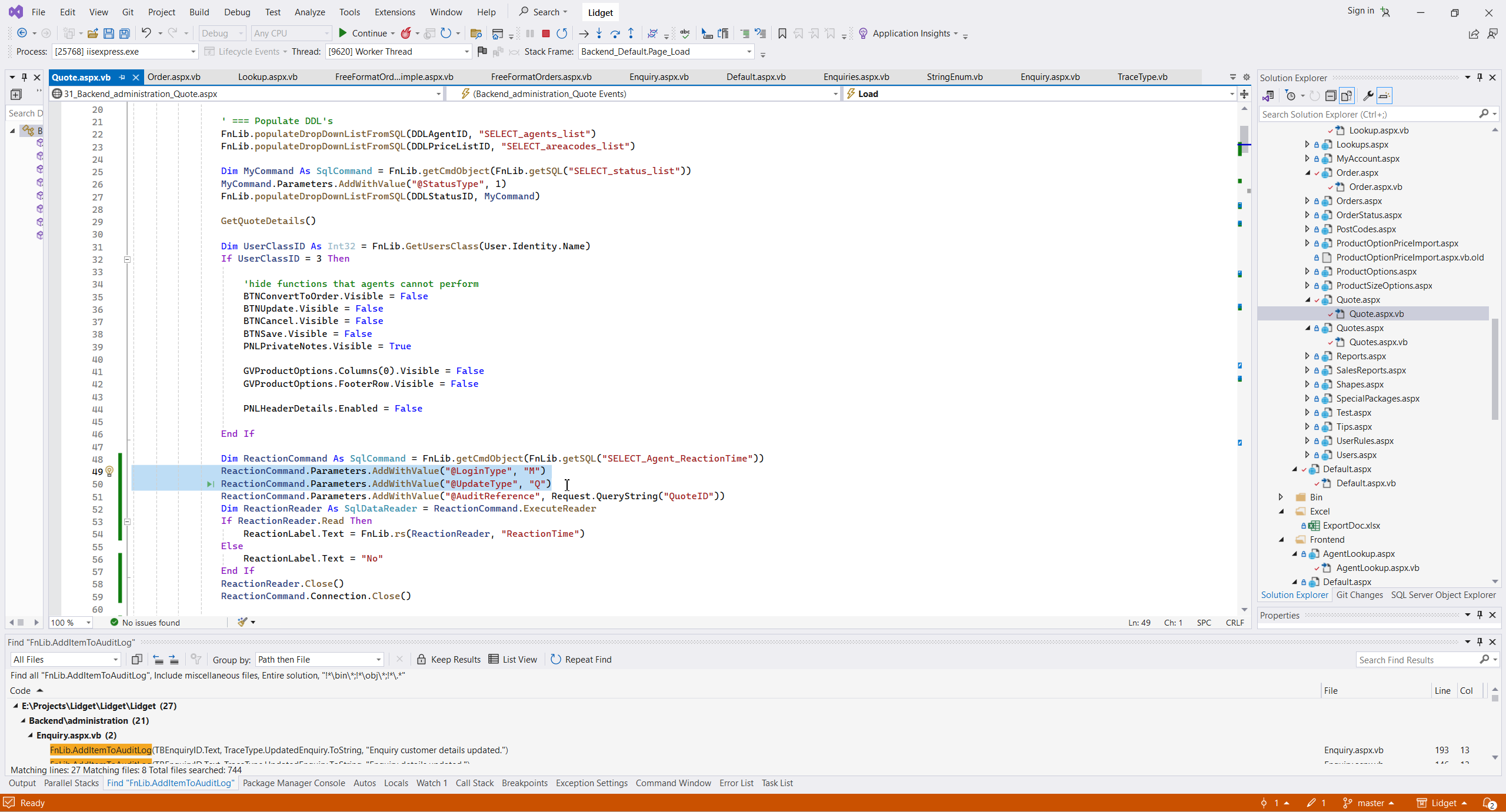Toggle List View for find results
The image size is (1506, 812).
(513, 659)
